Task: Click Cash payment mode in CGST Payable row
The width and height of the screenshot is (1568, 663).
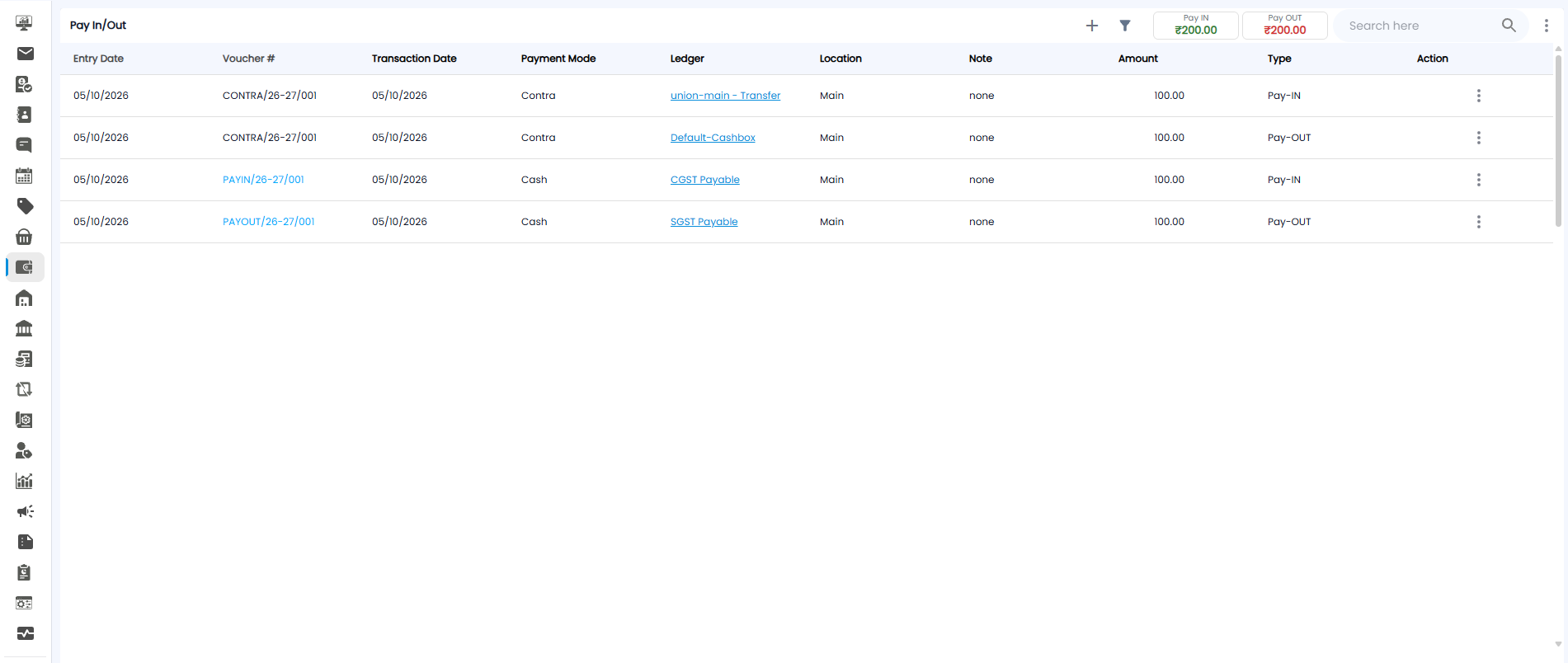Action: [x=534, y=180]
